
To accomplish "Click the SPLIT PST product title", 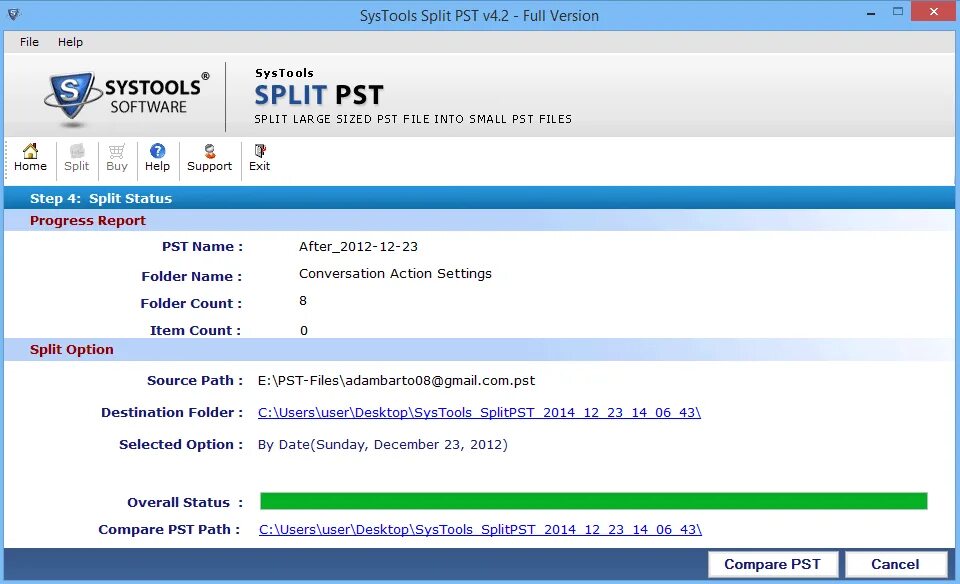I will (319, 95).
